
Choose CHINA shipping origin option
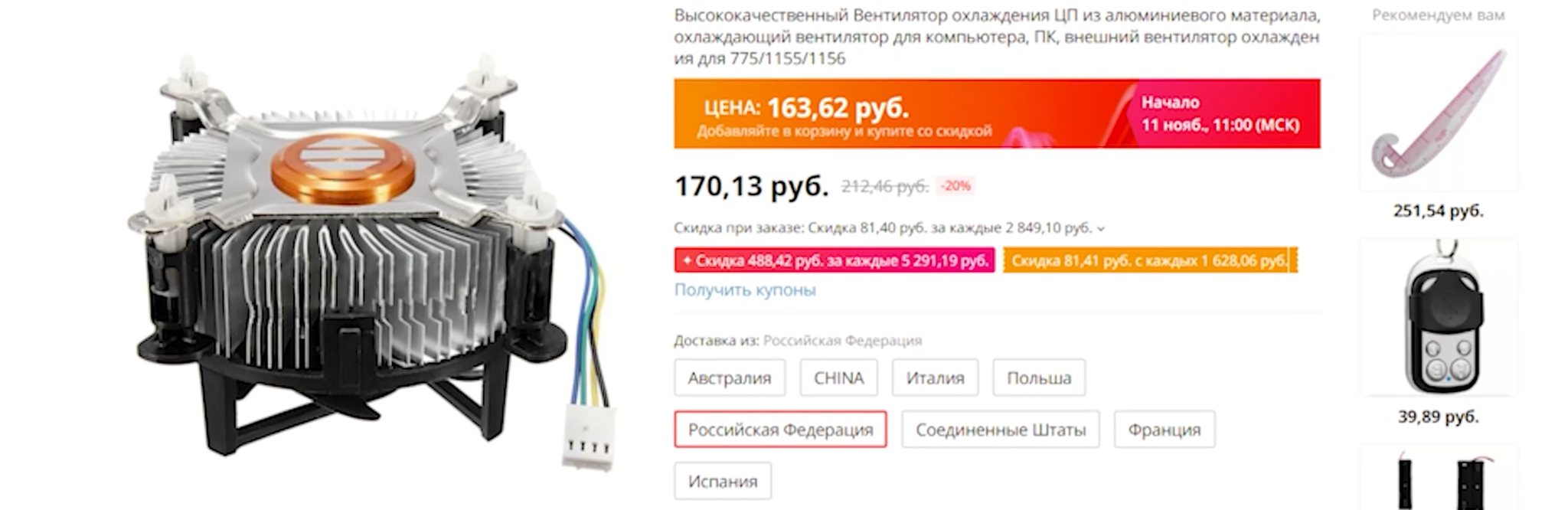click(838, 378)
